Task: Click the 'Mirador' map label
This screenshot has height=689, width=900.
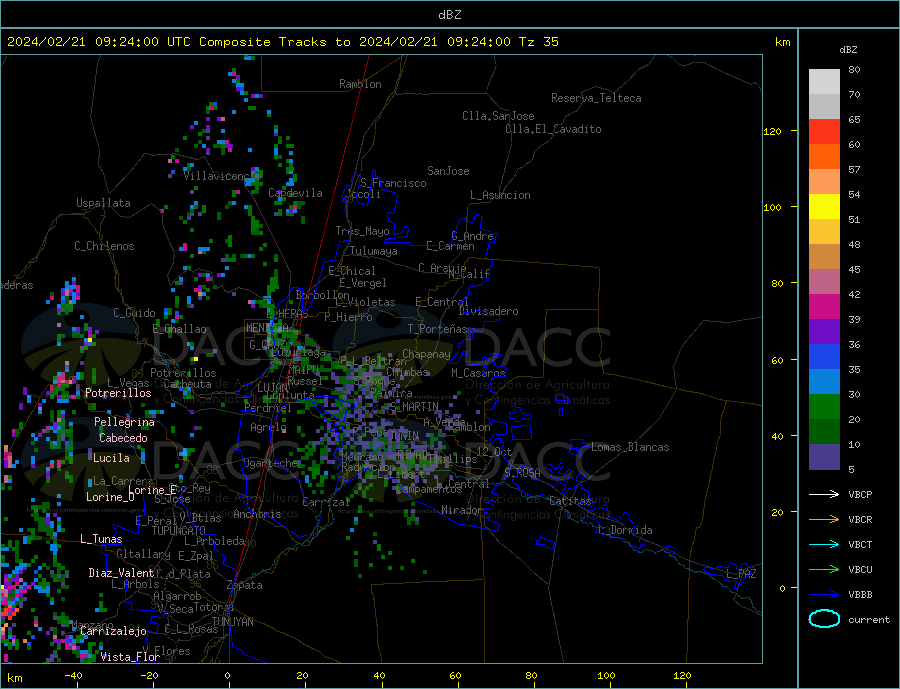Action: (x=461, y=510)
